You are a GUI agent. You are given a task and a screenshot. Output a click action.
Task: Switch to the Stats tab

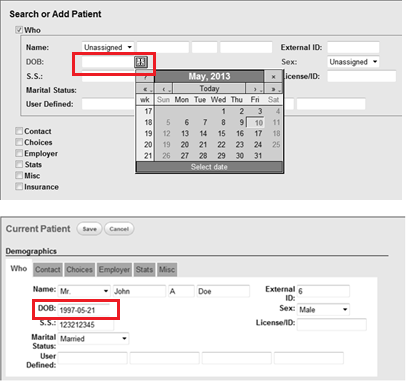pos(144,269)
